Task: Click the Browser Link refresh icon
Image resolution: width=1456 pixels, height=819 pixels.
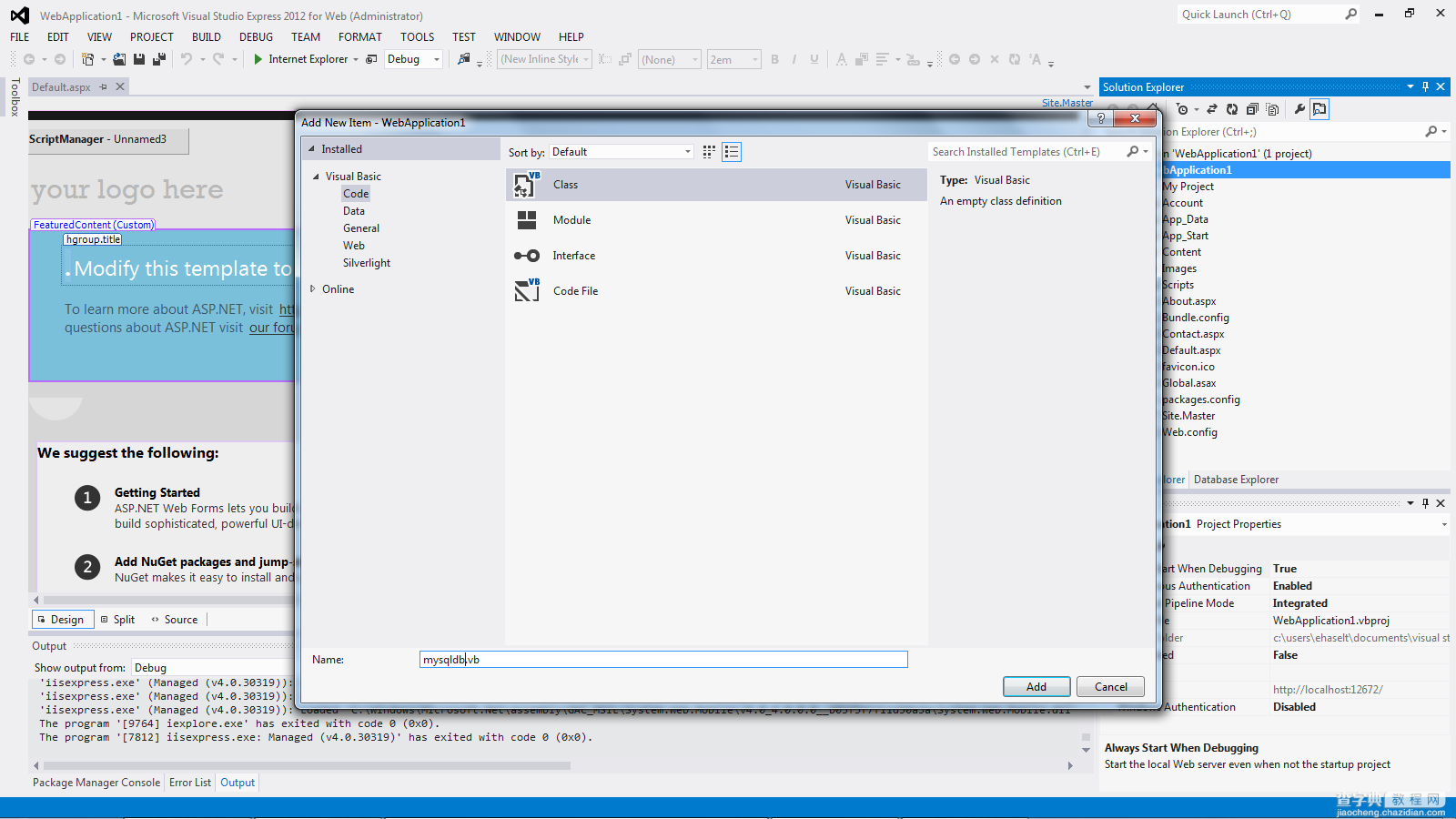Action: (x=371, y=59)
